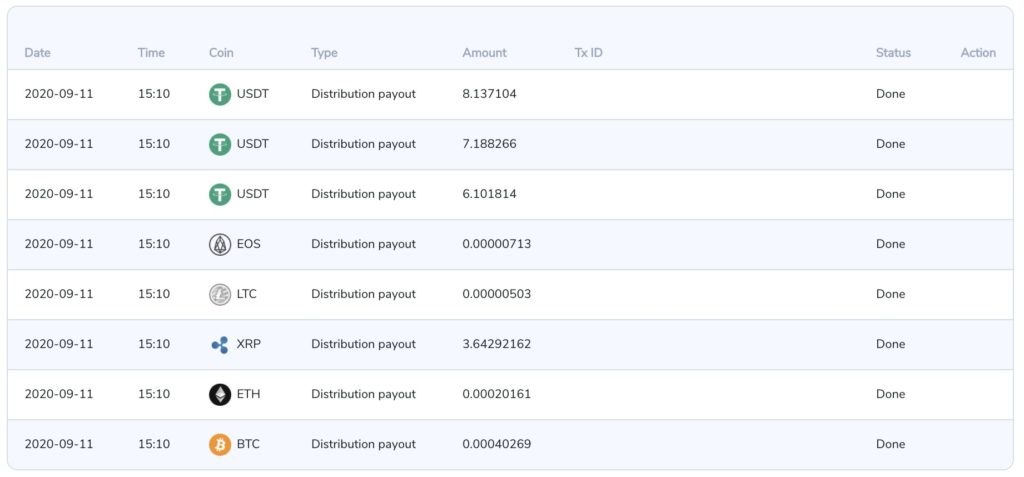
Task: Click the Tx ID column header
Action: [x=588, y=53]
